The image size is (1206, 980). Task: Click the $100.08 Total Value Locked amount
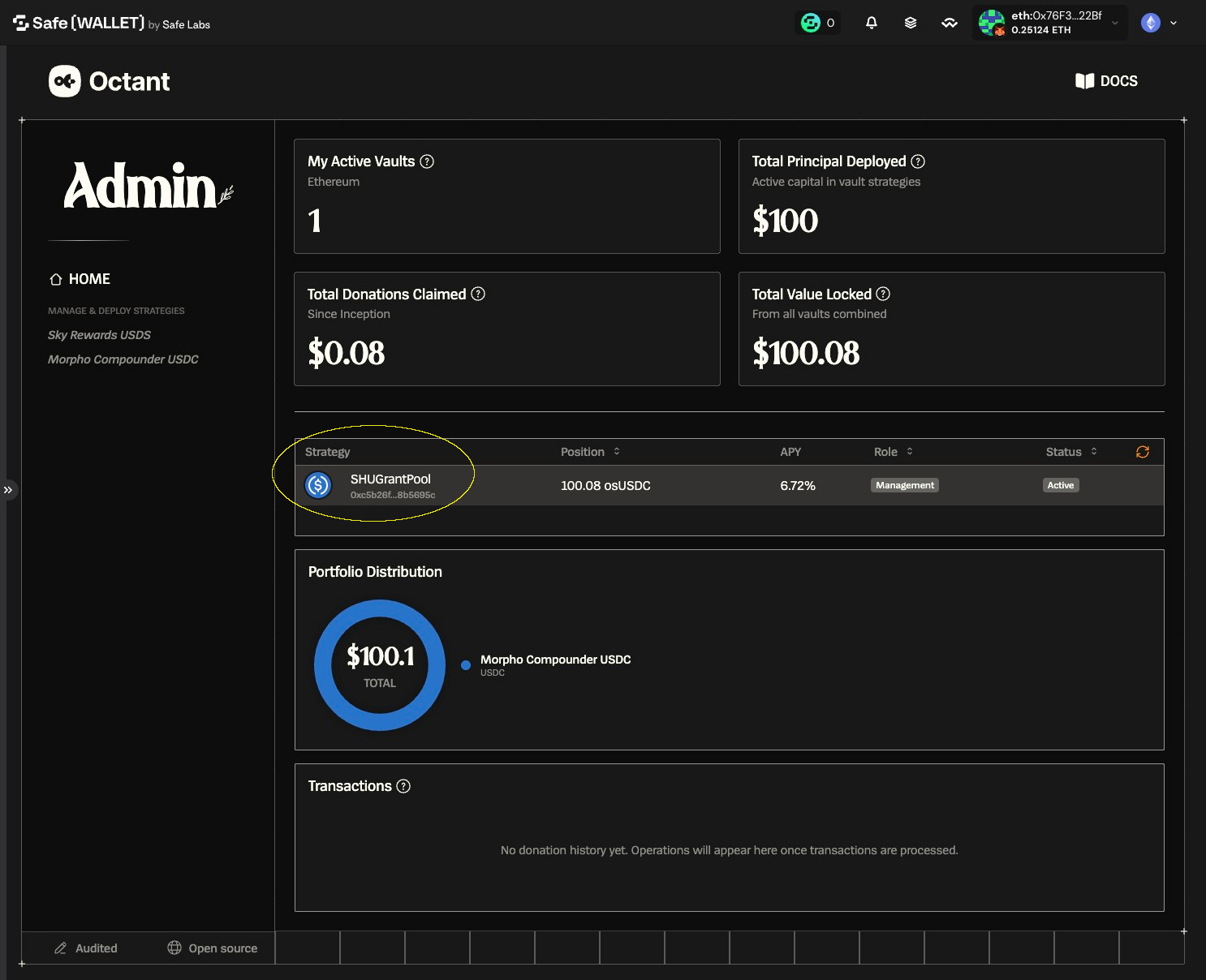(x=806, y=353)
